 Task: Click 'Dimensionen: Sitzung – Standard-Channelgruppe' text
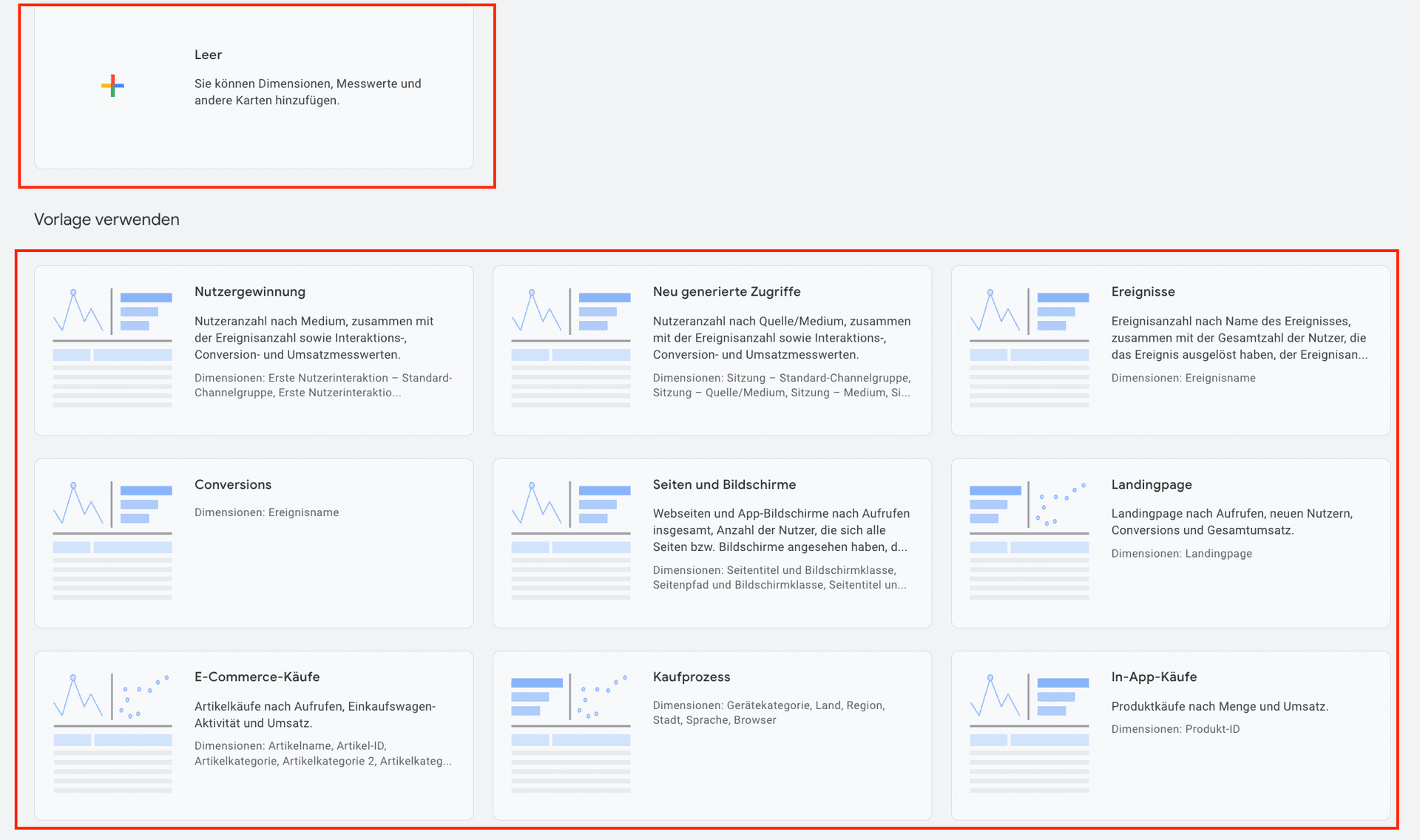point(782,385)
